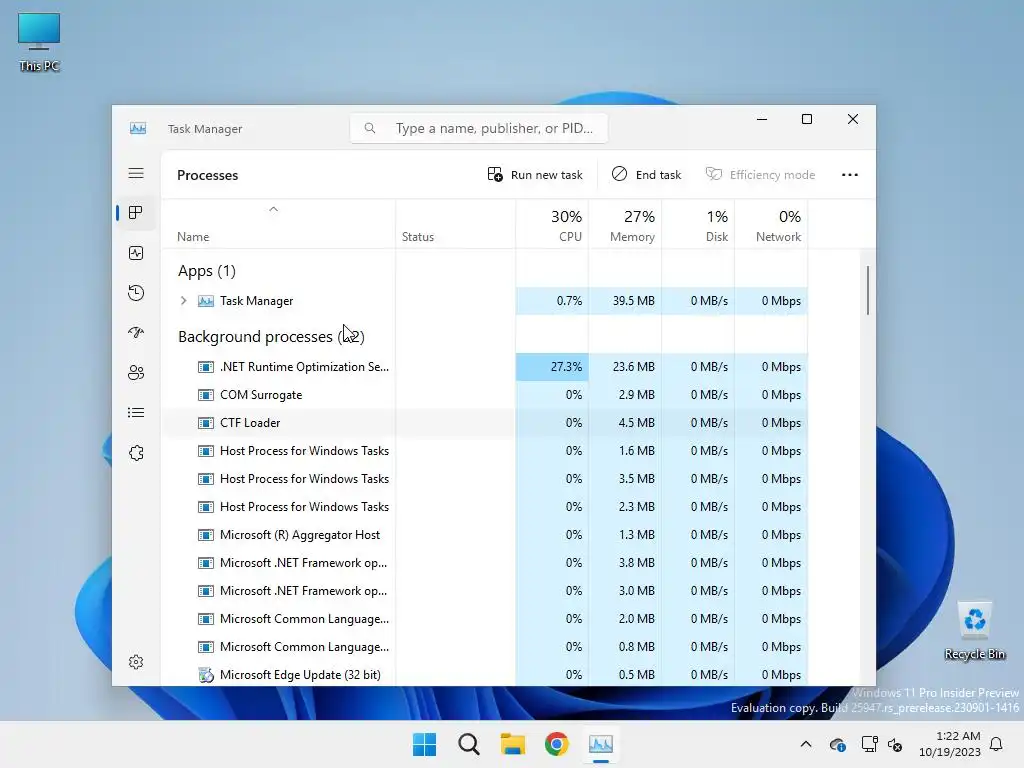Open the more options ellipsis menu

pos(850,174)
